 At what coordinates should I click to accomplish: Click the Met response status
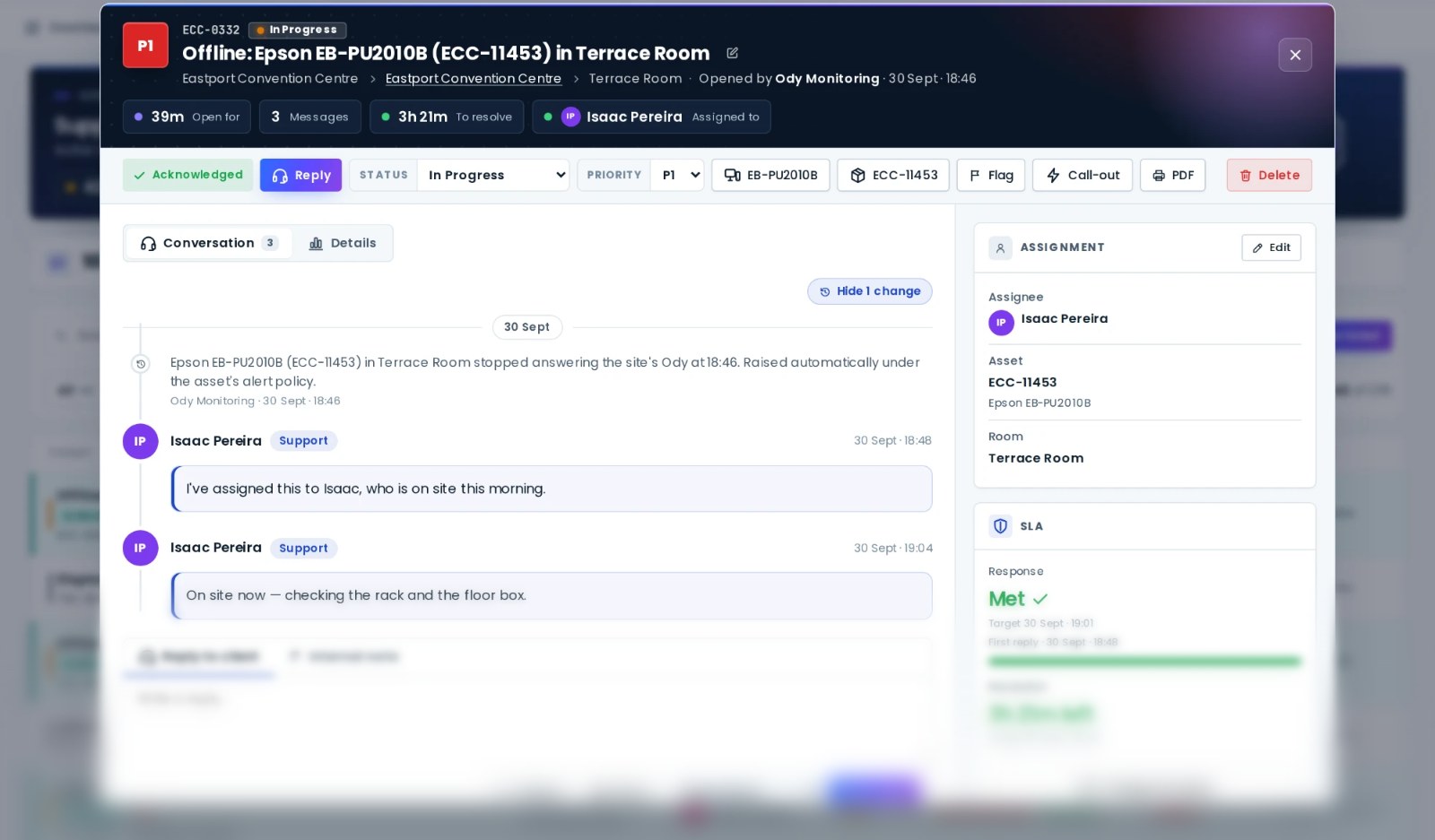tap(1018, 598)
